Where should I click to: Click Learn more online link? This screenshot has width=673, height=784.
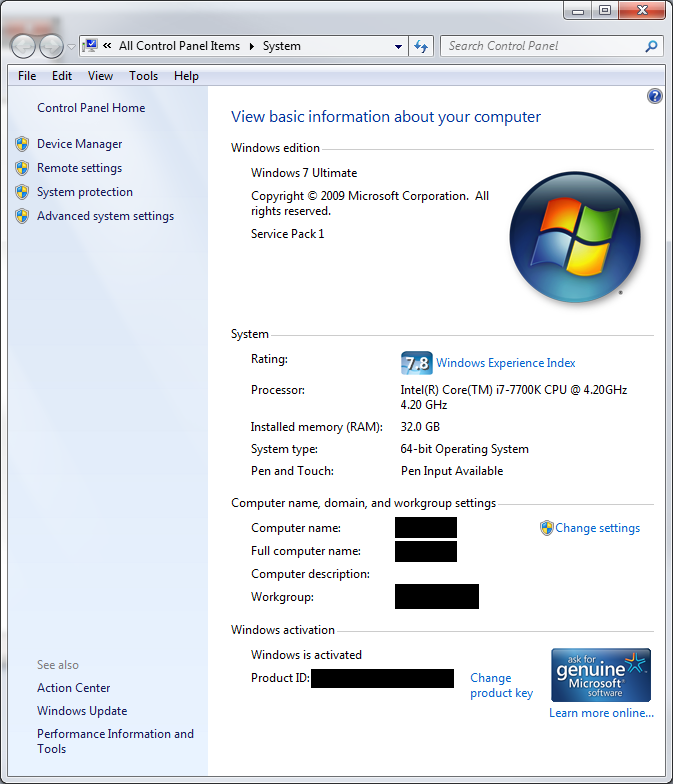pyautogui.click(x=602, y=713)
